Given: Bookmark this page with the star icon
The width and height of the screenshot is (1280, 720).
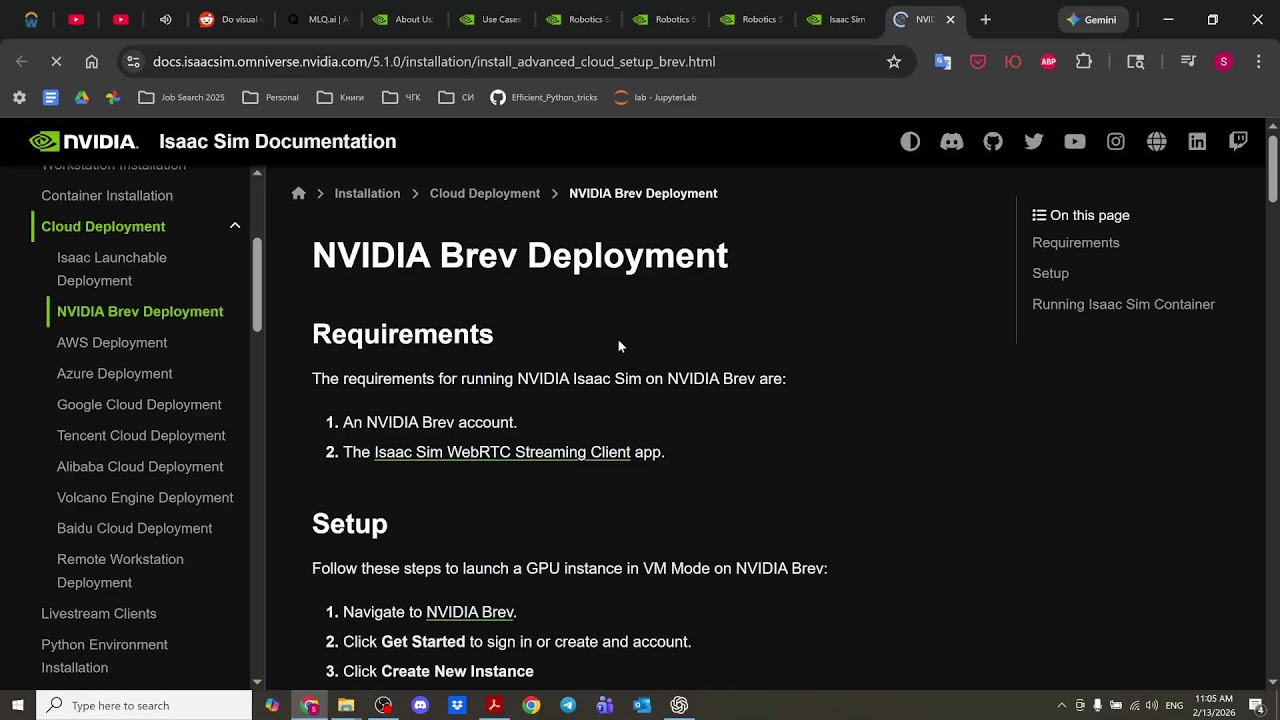Looking at the screenshot, I should tap(894, 62).
